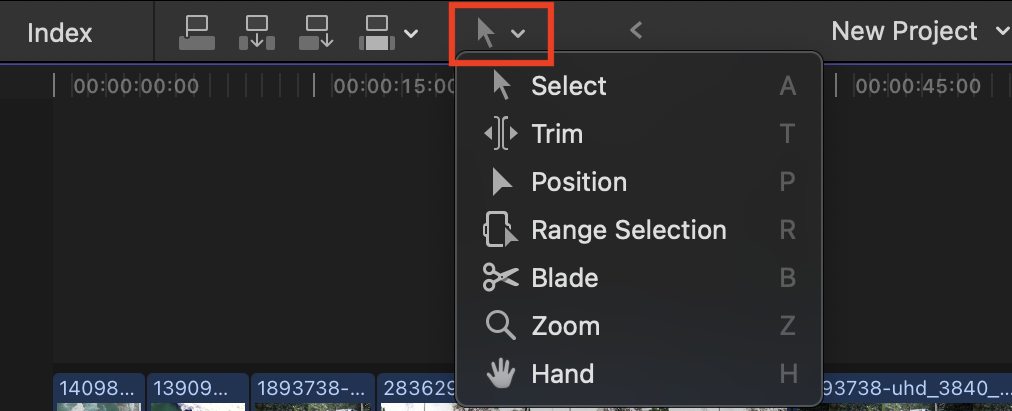Open the edit options chevron beside overwrite
This screenshot has width=1012, height=411.
410,33
